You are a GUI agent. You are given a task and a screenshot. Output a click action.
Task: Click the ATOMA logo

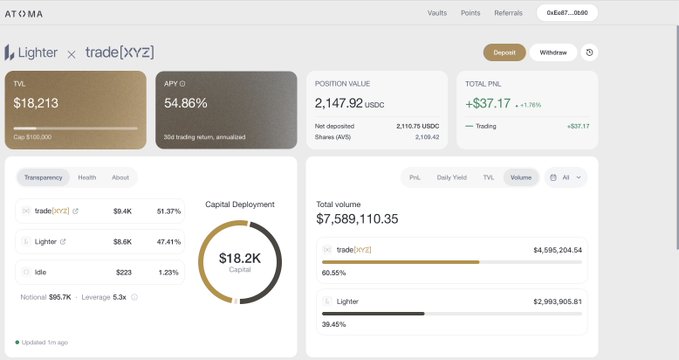[x=24, y=14]
